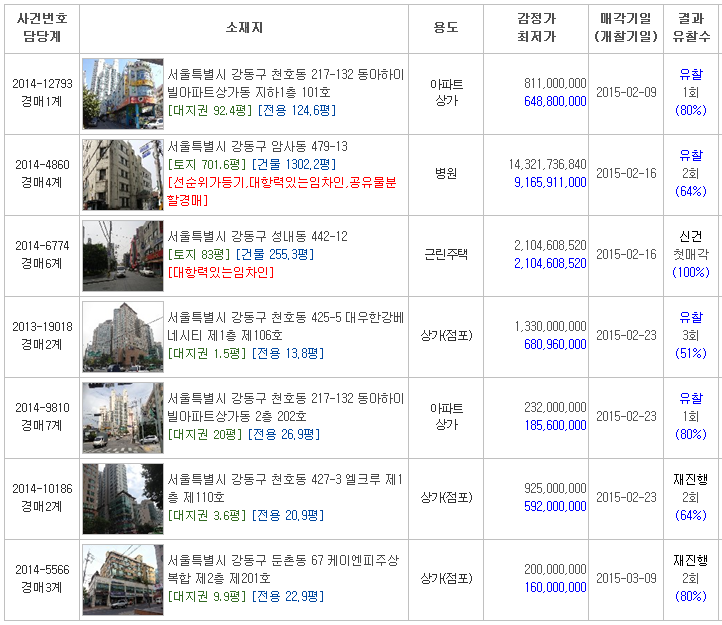Viewport: 722px width, 625px height.
Task: Click appraisal value 1,330,000,000
Action: 550,327
